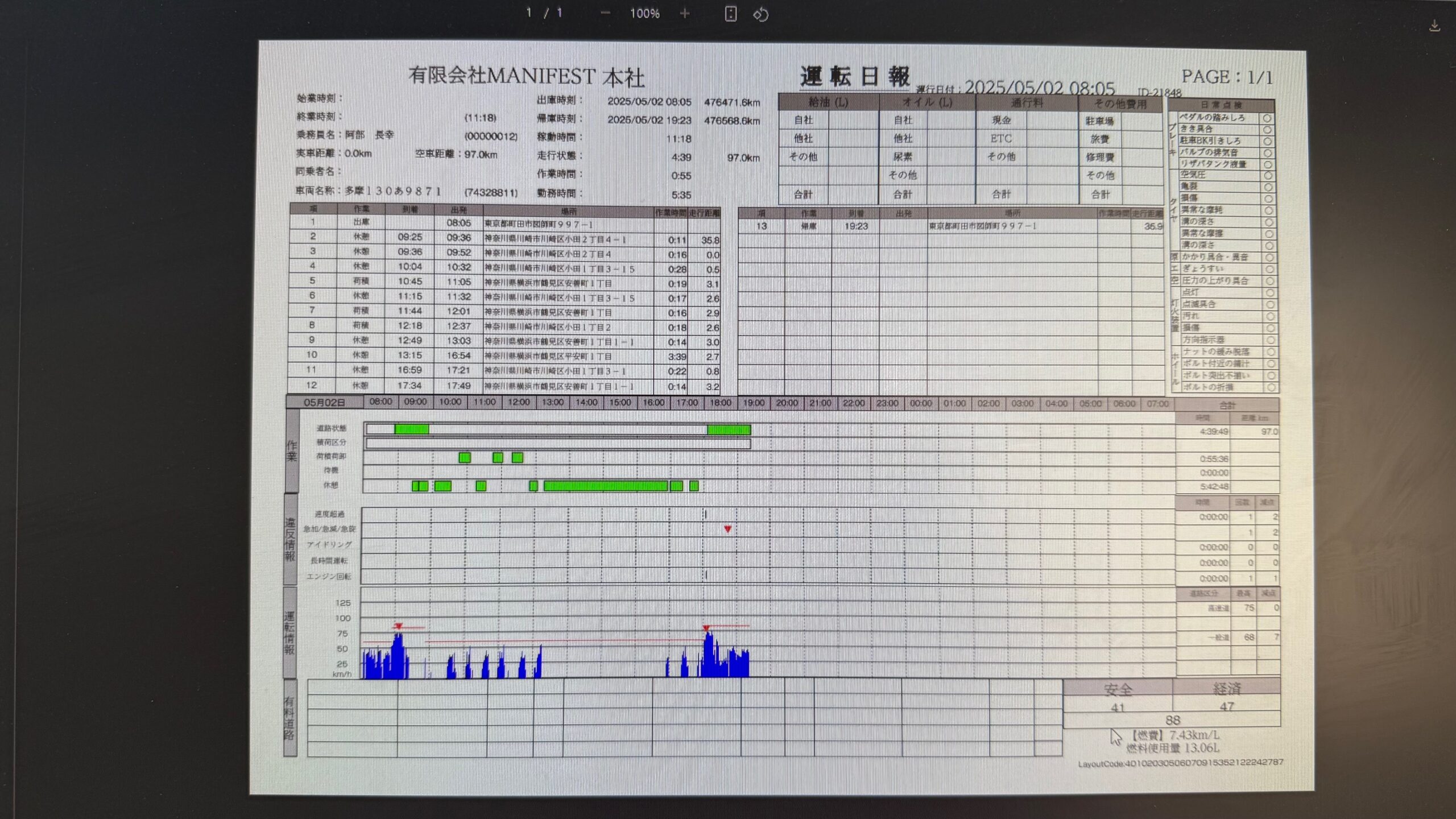This screenshot has width=1456, height=819.
Task: Click the circle for 空気圧 check
Action: (1268, 176)
